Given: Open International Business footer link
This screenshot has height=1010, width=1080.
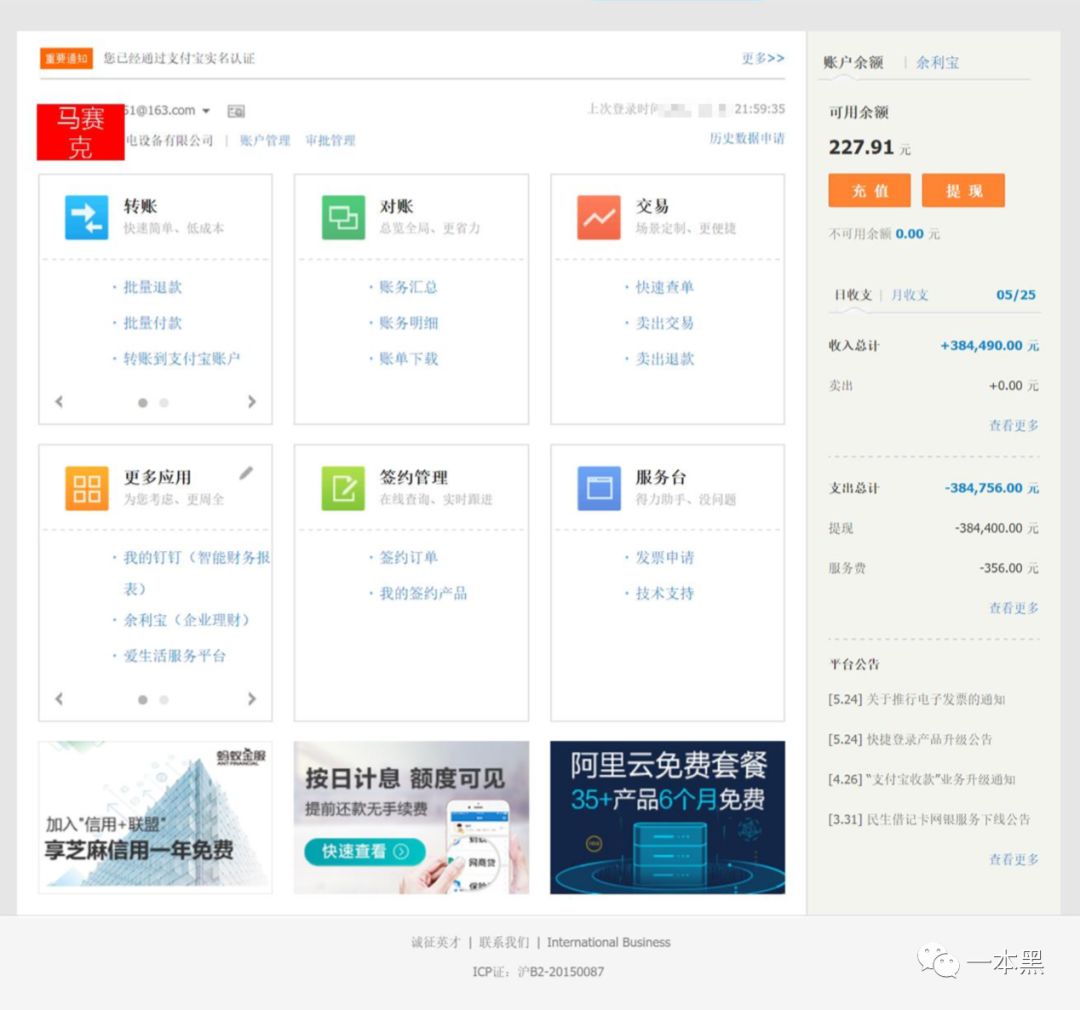Looking at the screenshot, I should pos(609,942).
